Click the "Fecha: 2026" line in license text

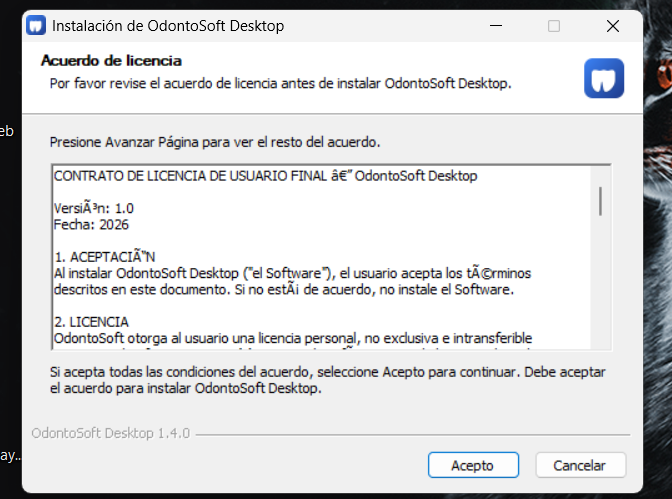(91, 225)
